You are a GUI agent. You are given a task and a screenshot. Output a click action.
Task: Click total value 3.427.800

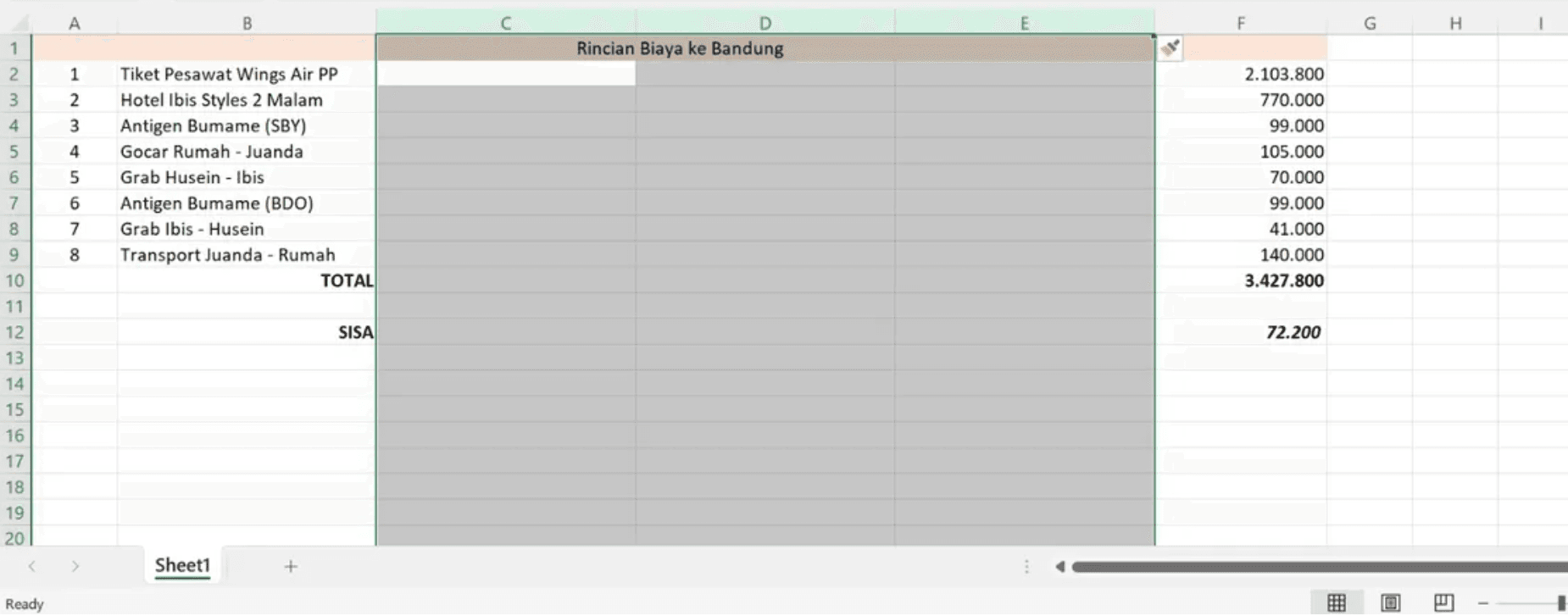tap(1241, 280)
